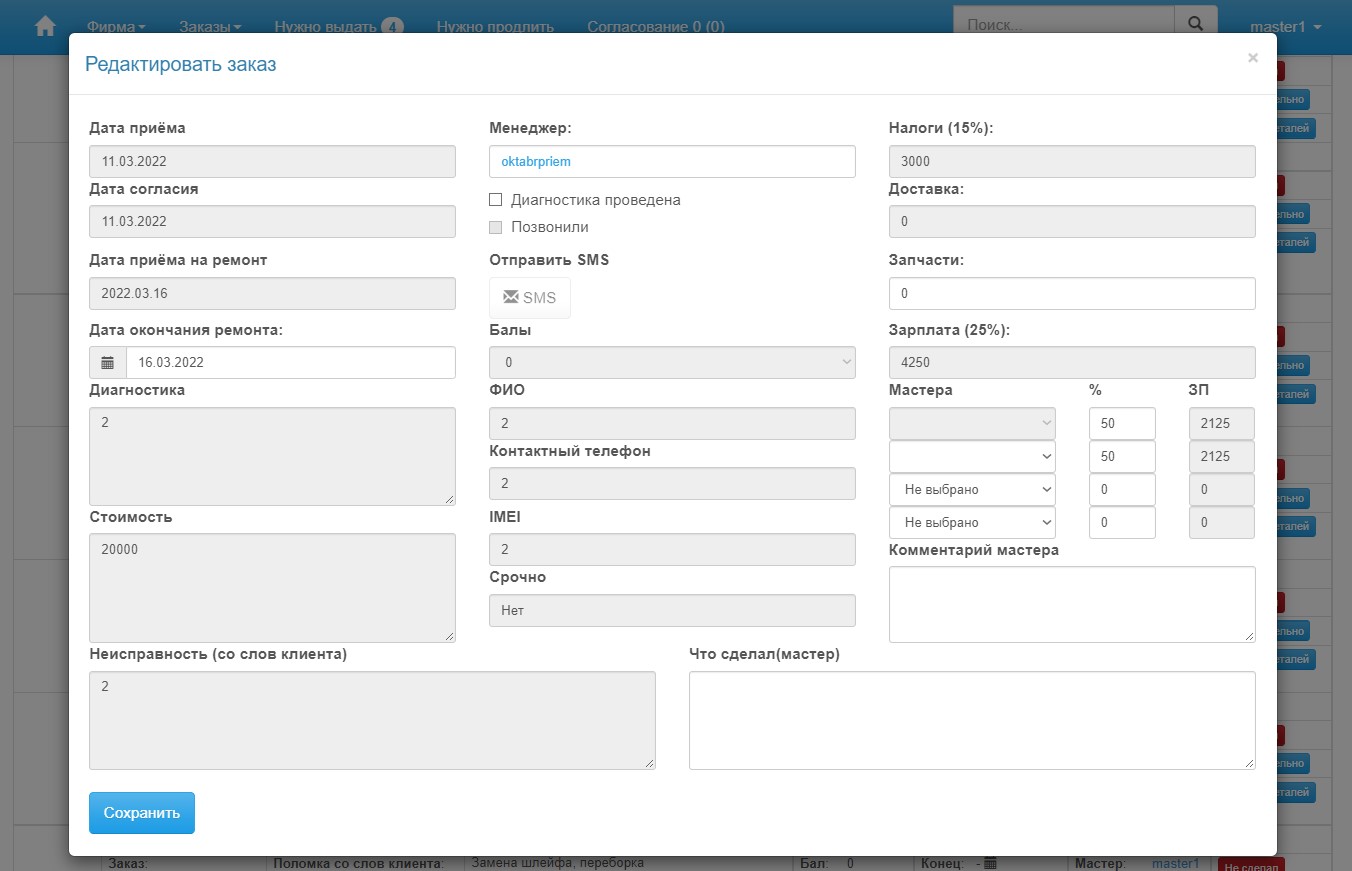Image resolution: width=1352 pixels, height=871 pixels.
Task: Click the ЗП value in the second Мастера row
Action: (x=1222, y=457)
